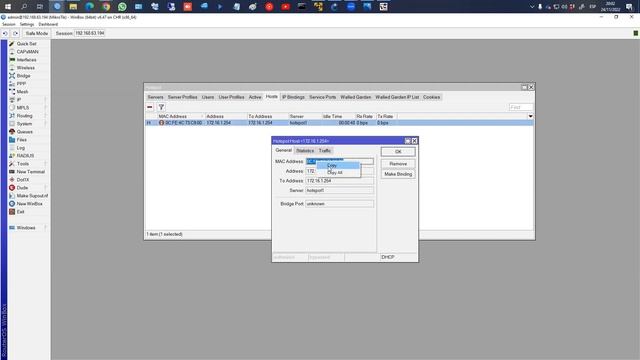Image resolution: width=640 pixels, height=360 pixels.
Task: Open the Dot1X menu
Action: point(22,180)
